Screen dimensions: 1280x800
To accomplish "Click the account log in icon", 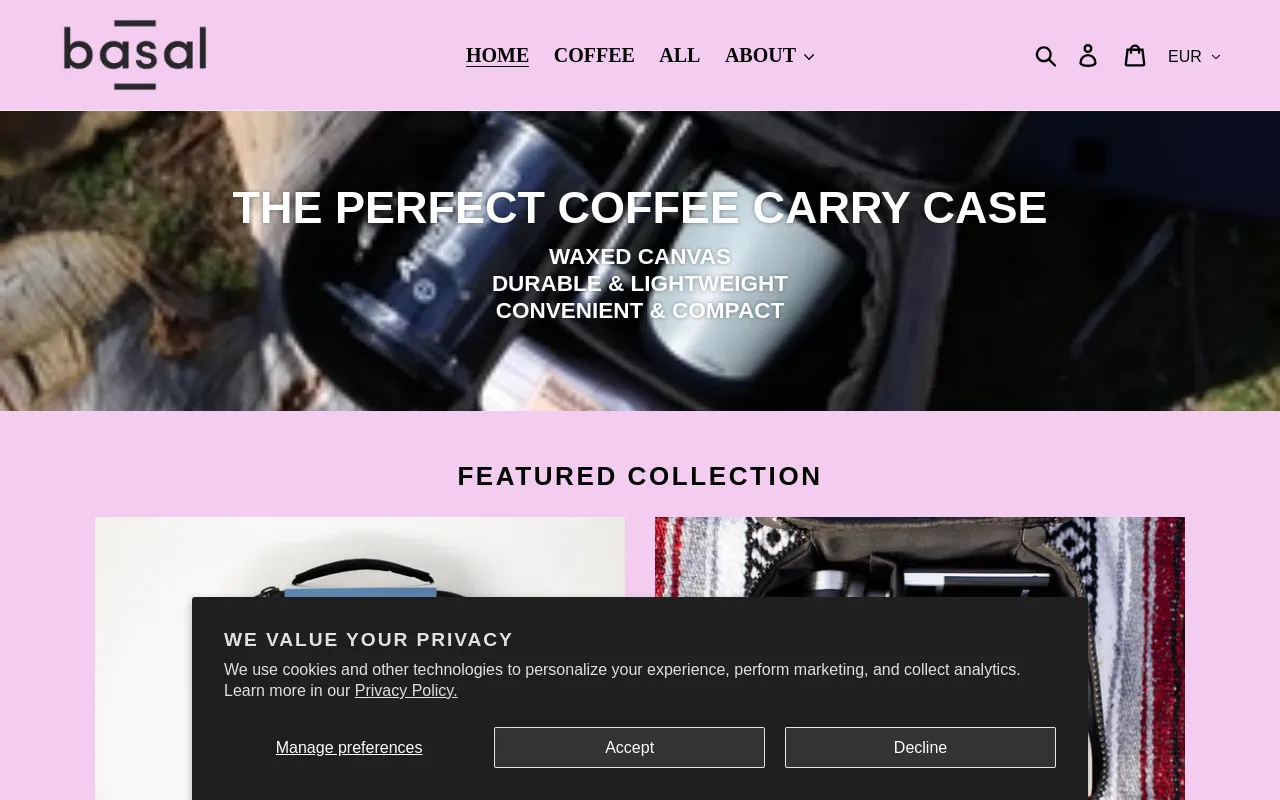I will (1088, 56).
